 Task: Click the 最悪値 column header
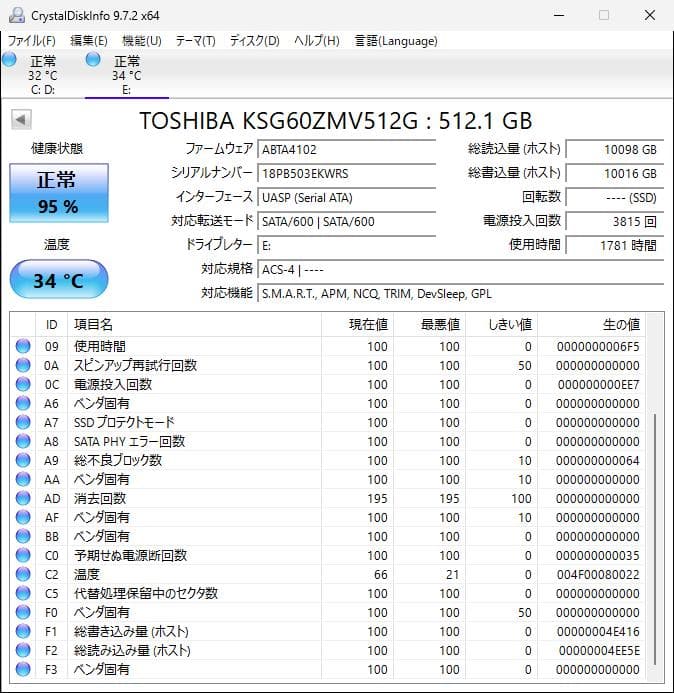point(430,324)
